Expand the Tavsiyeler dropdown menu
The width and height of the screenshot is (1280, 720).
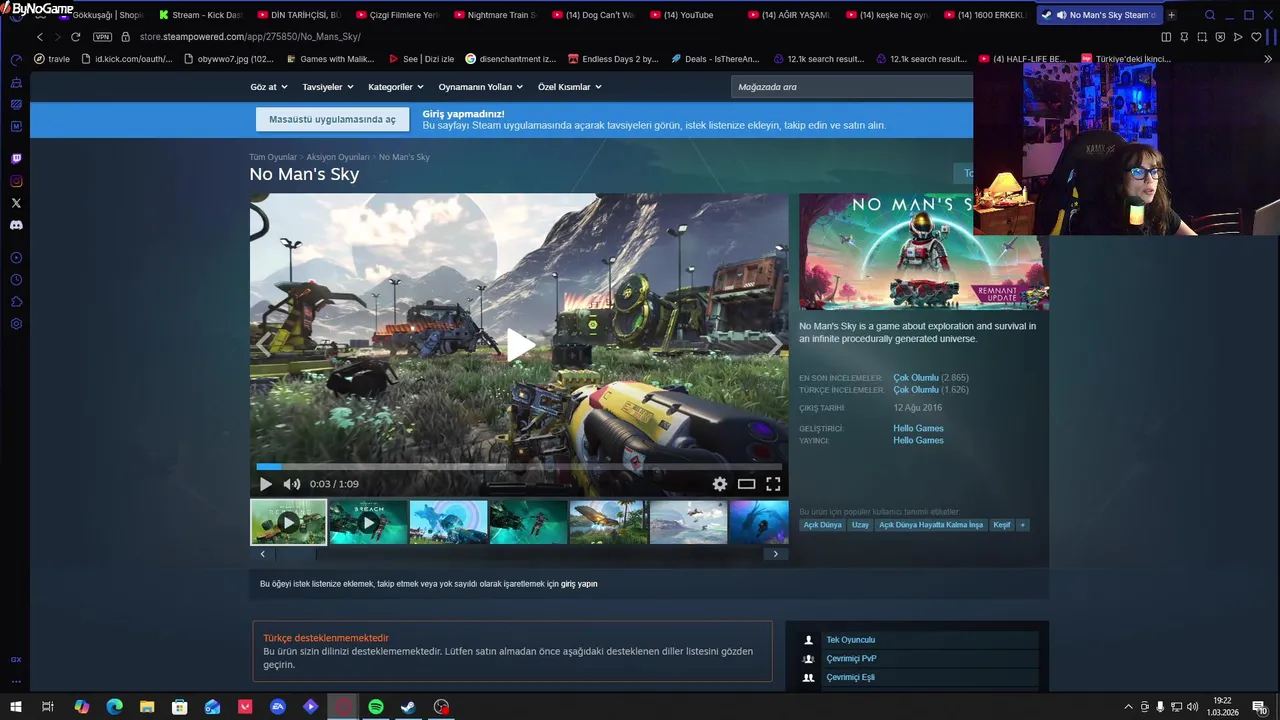tap(328, 87)
